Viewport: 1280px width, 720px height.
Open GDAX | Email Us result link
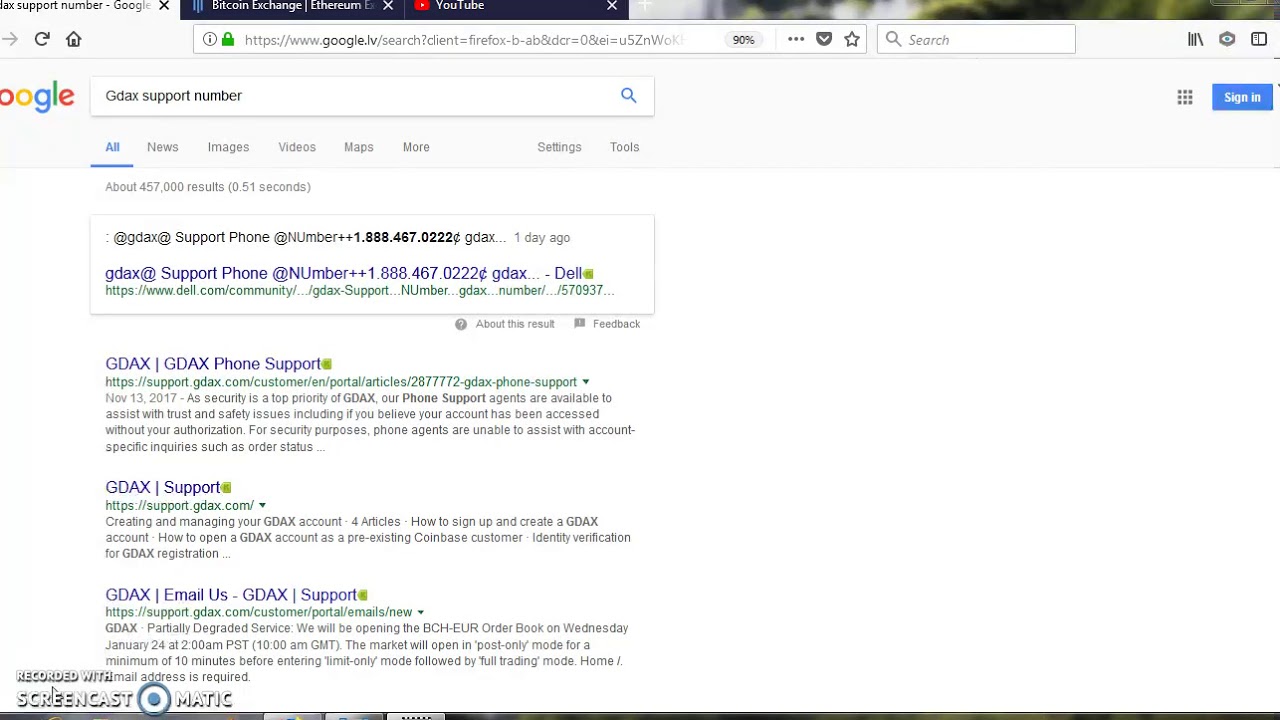point(231,595)
